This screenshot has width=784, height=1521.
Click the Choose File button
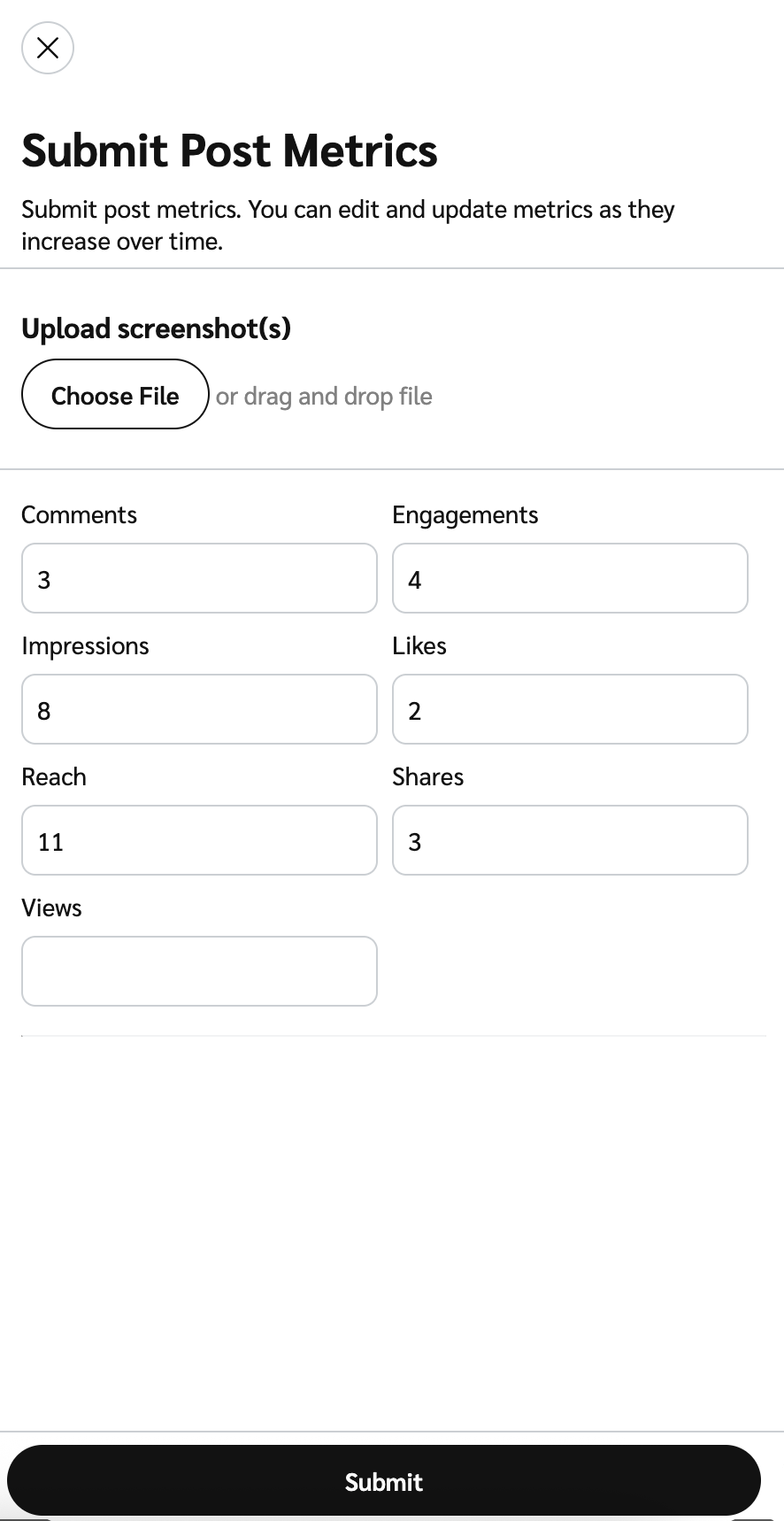click(115, 395)
